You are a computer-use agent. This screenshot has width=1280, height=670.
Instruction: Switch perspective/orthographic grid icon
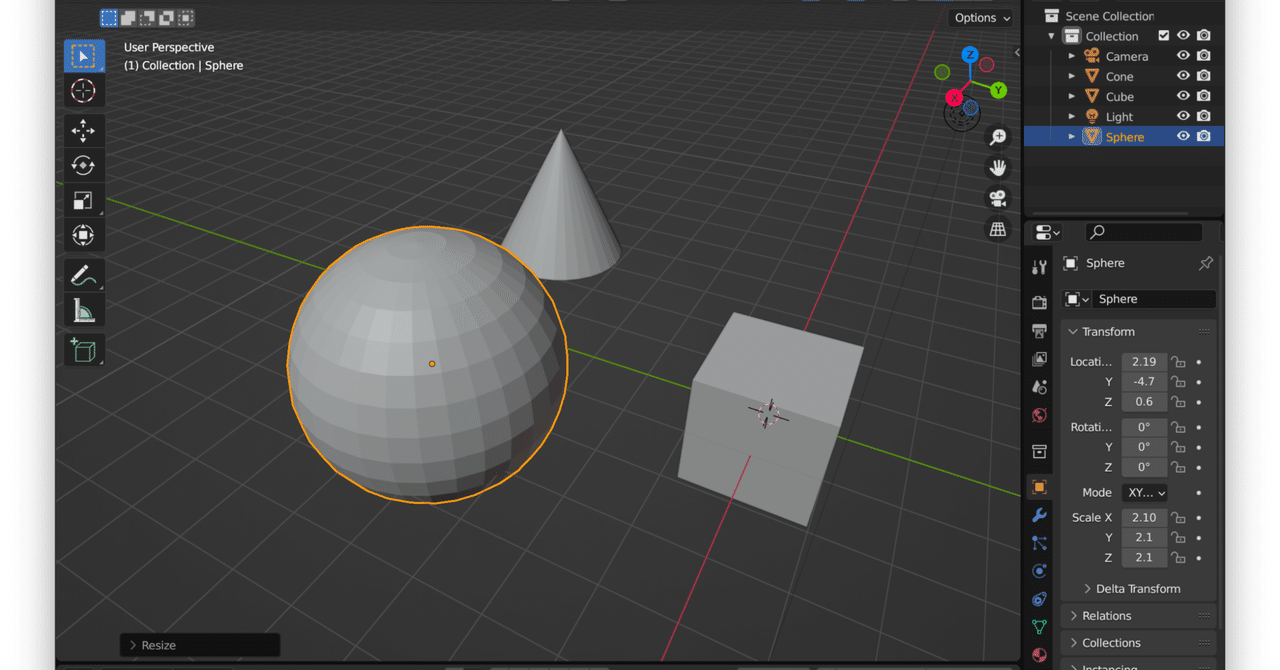(997, 229)
